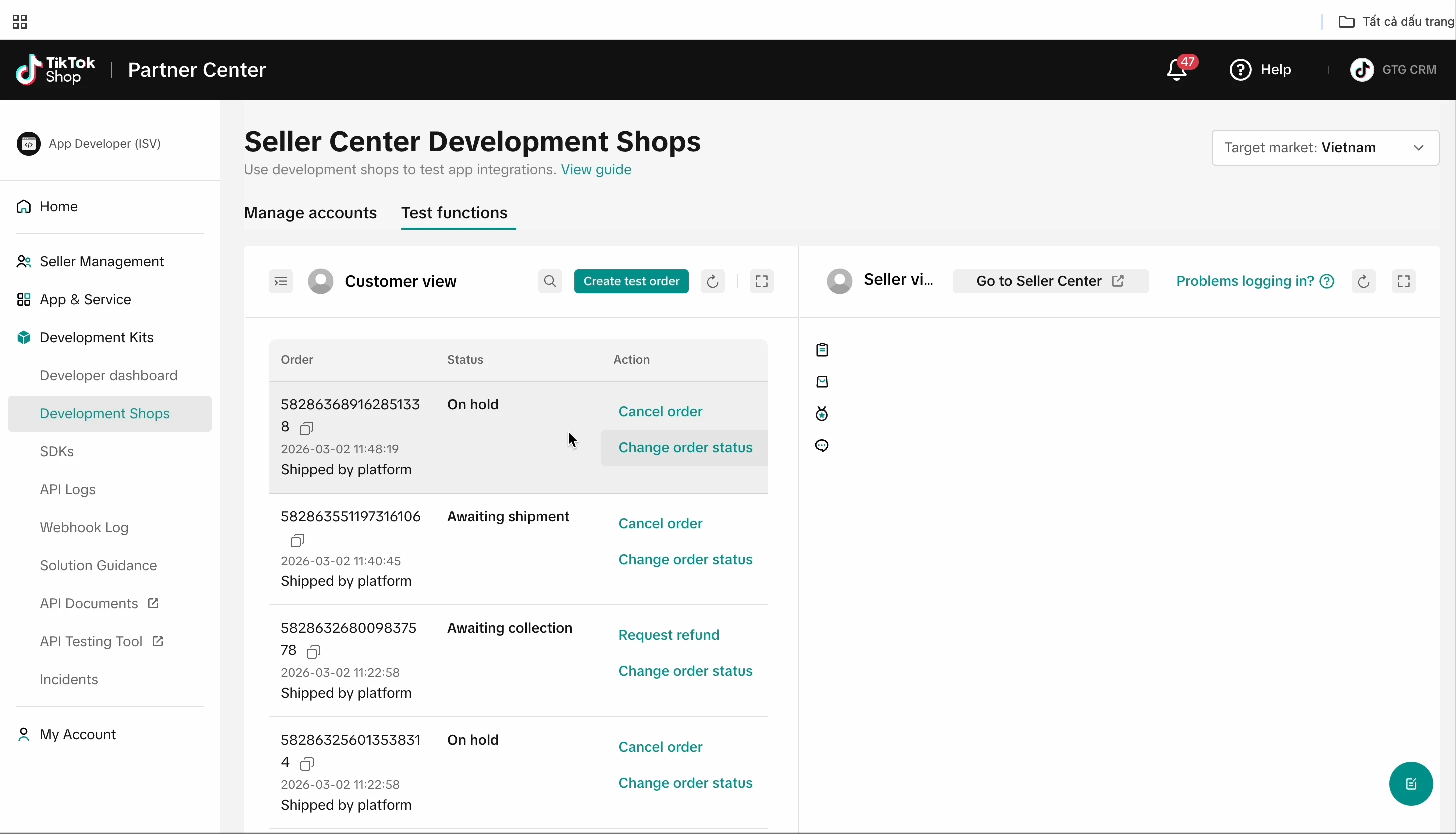1456x834 pixels.
Task: Click the chat bubble icon in Seller view
Action: click(822, 445)
